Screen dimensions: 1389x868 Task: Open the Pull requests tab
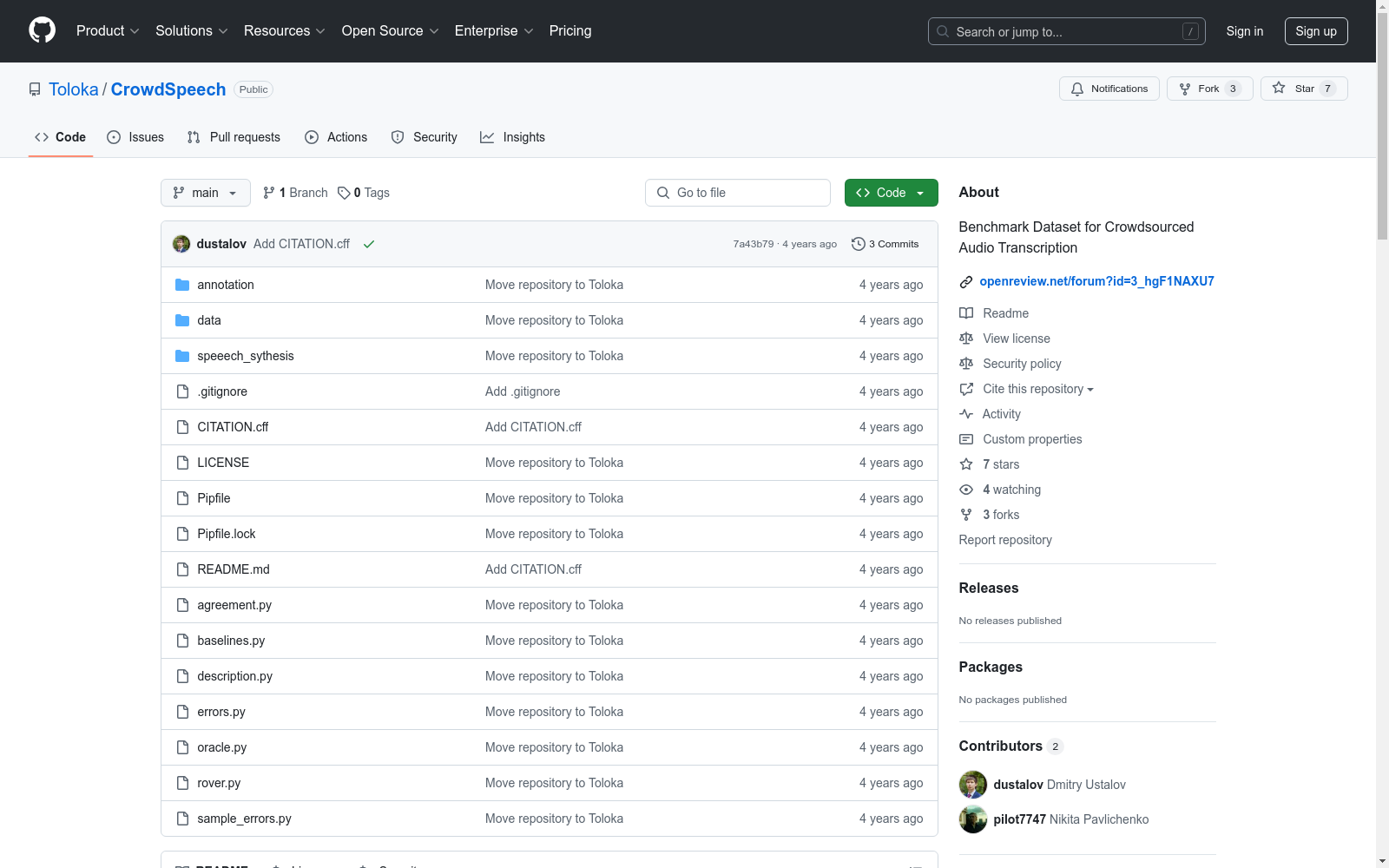(x=234, y=137)
